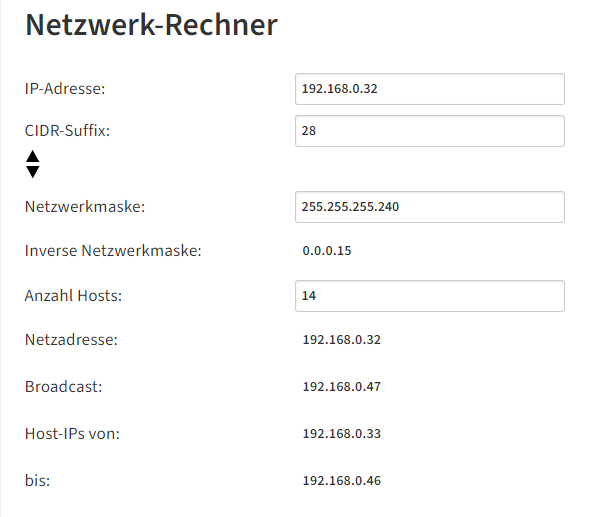Click the Broadcast value 192.168.0.47
Screen dimensions: 614x517
[341, 387]
